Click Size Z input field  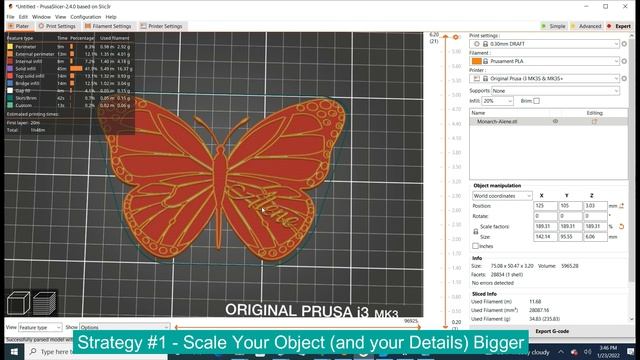pyautogui.click(x=595, y=237)
